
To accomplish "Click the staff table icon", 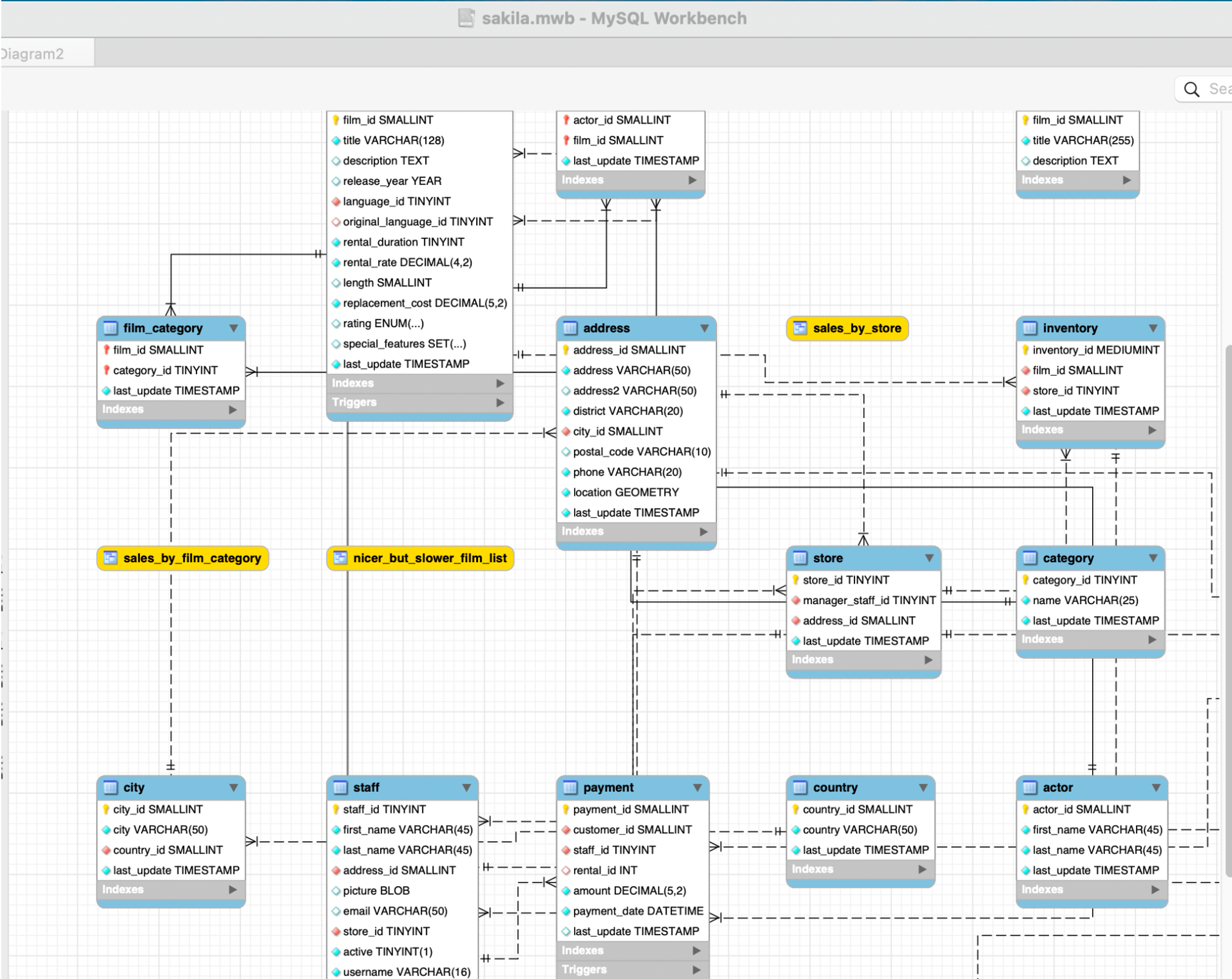I will [x=341, y=788].
